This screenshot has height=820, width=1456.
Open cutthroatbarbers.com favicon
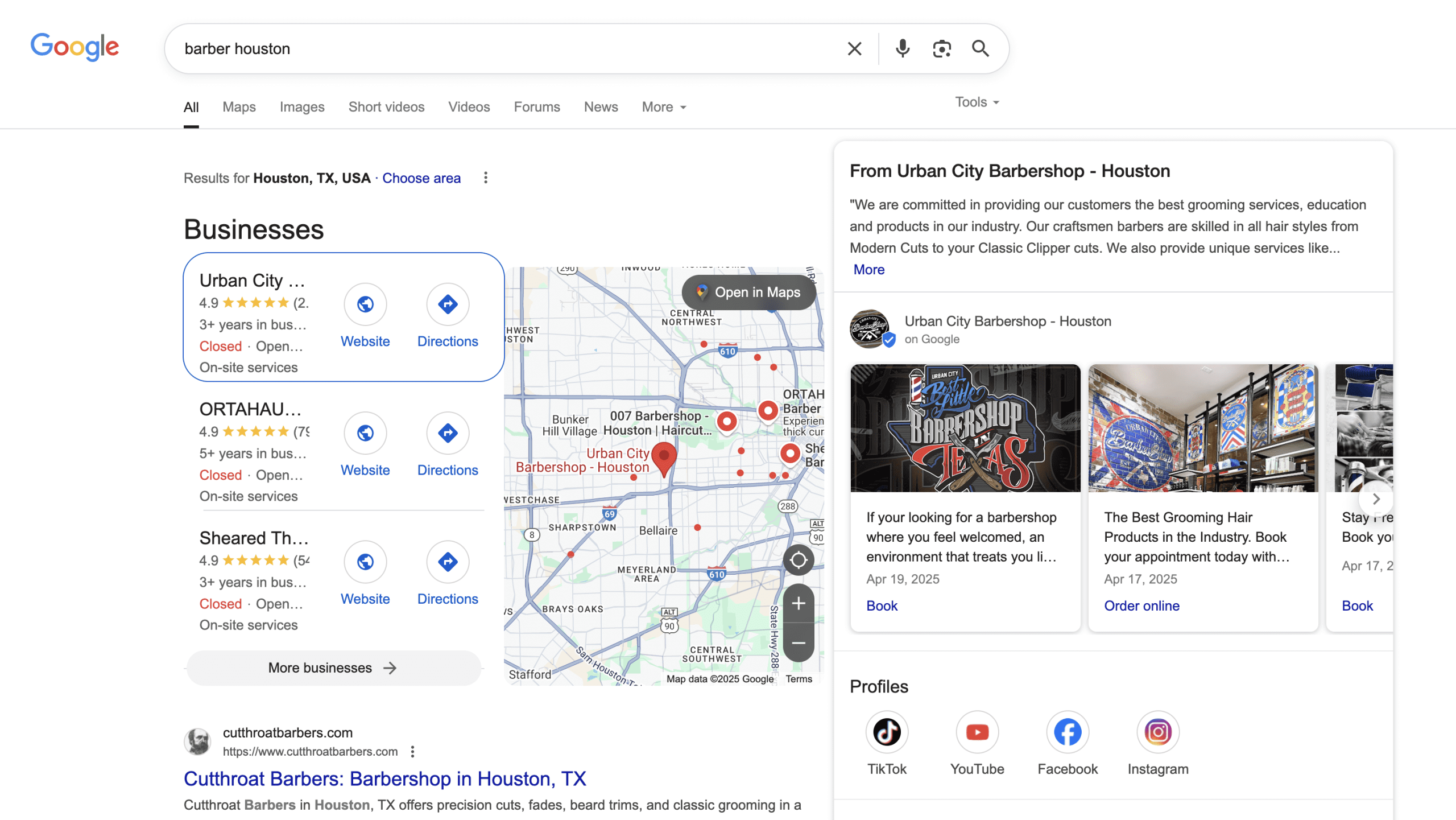pyautogui.click(x=198, y=741)
